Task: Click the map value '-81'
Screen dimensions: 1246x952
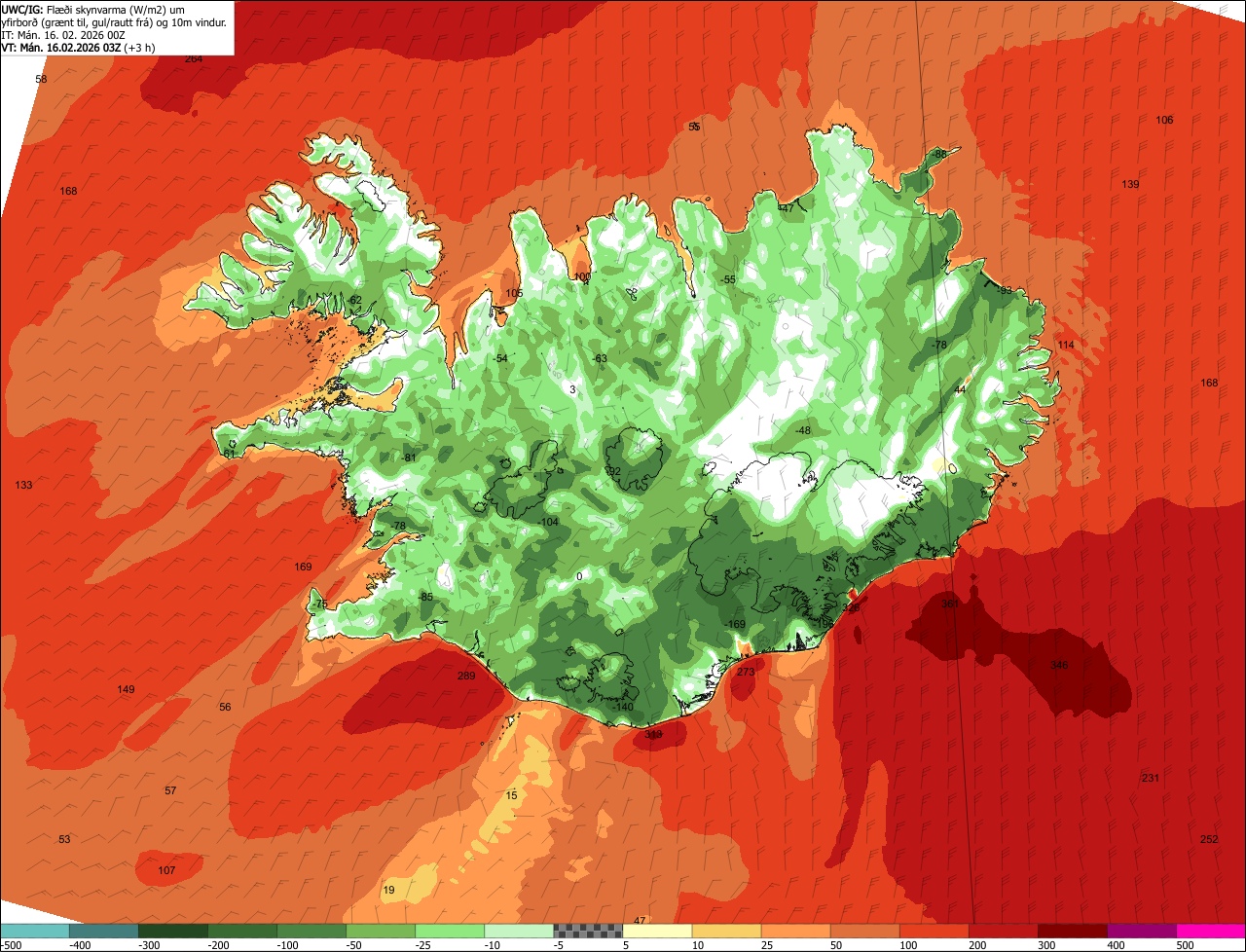Action: click(x=409, y=458)
